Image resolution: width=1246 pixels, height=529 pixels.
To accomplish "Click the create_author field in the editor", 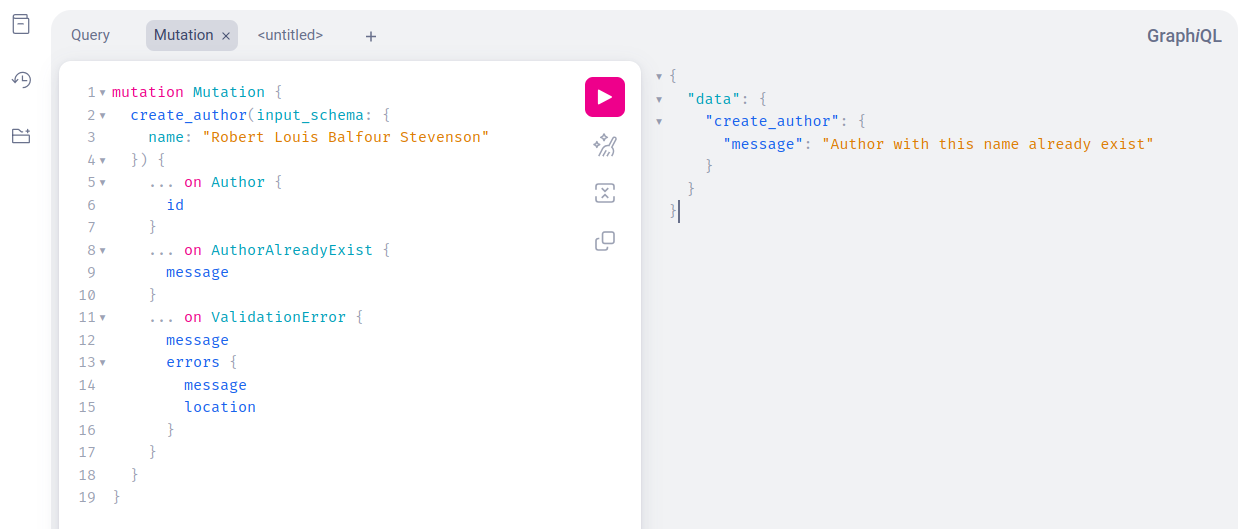I will (x=189, y=115).
